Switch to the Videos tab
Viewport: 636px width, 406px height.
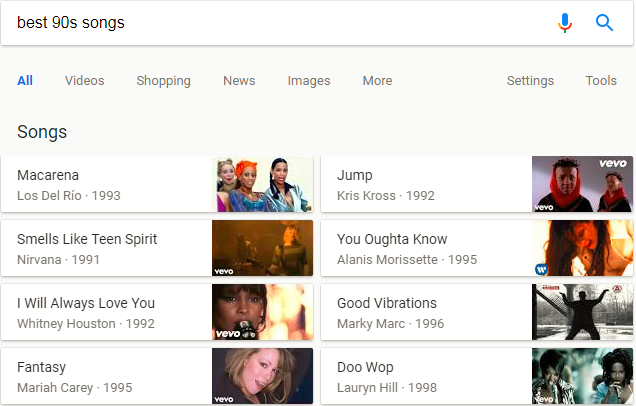point(84,80)
